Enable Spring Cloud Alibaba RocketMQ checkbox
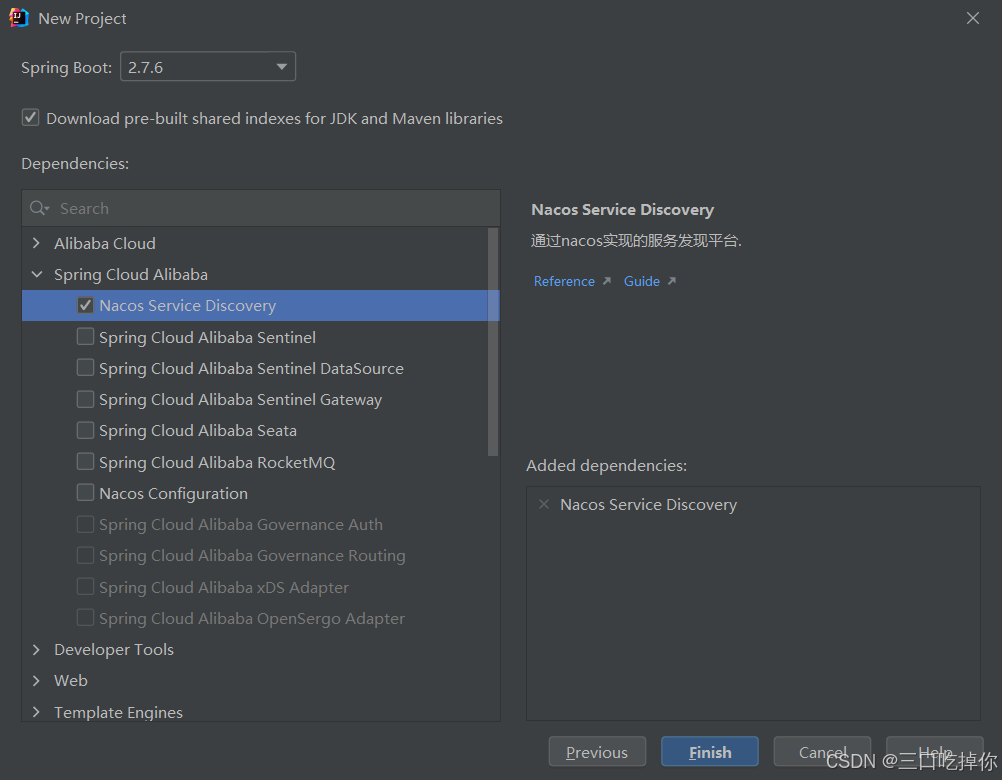Viewport: 1002px width, 780px height. 85,462
